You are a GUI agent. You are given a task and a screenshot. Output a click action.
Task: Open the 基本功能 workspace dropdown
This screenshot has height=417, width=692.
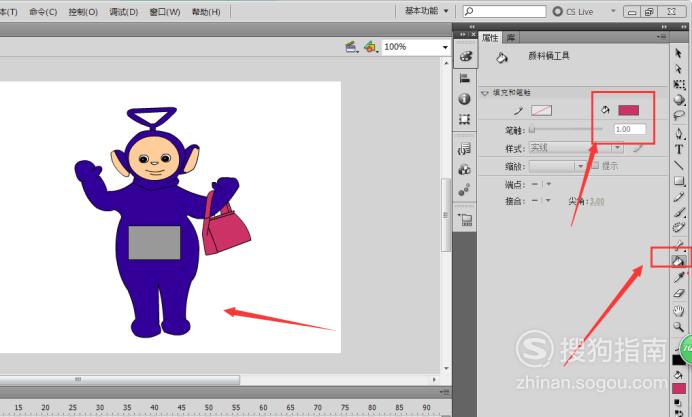click(x=426, y=11)
